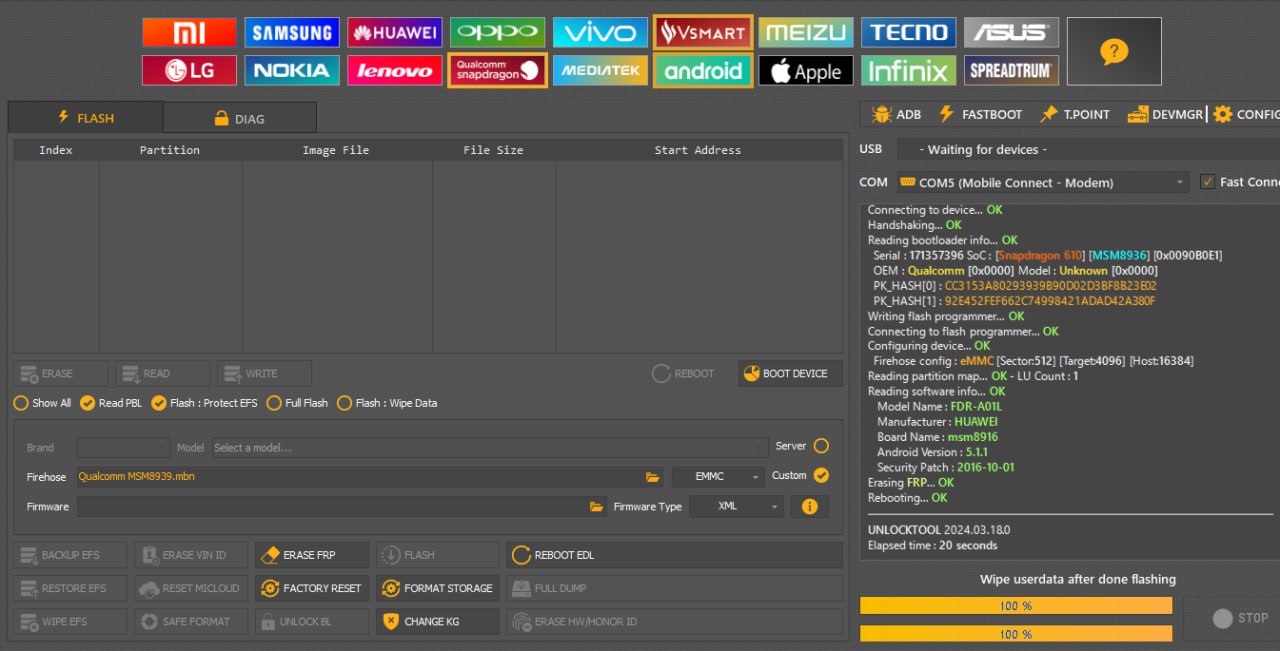Select the Vsmart brand logo

(703, 32)
